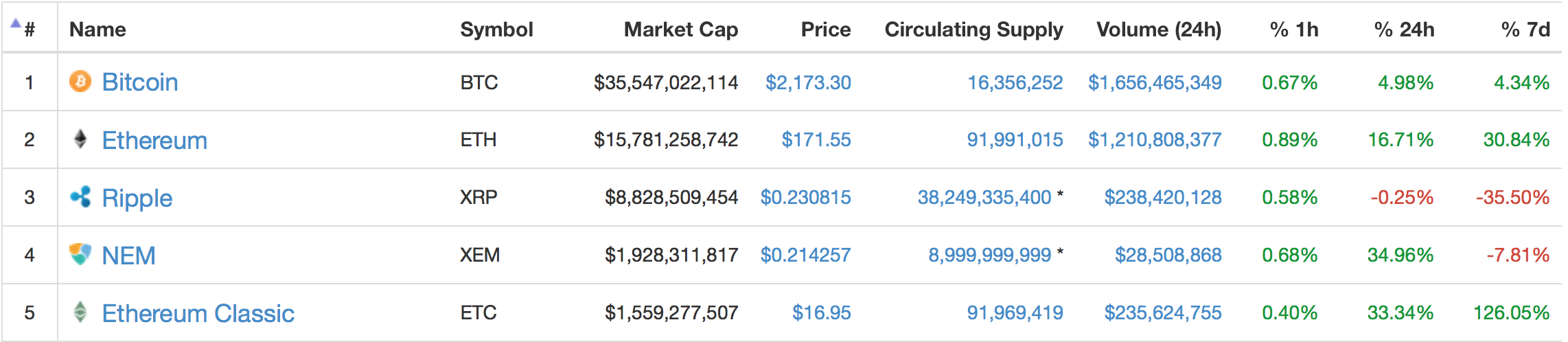Click the sort arrow beside the # column
The height and width of the screenshot is (342, 1568).
pos(16,23)
